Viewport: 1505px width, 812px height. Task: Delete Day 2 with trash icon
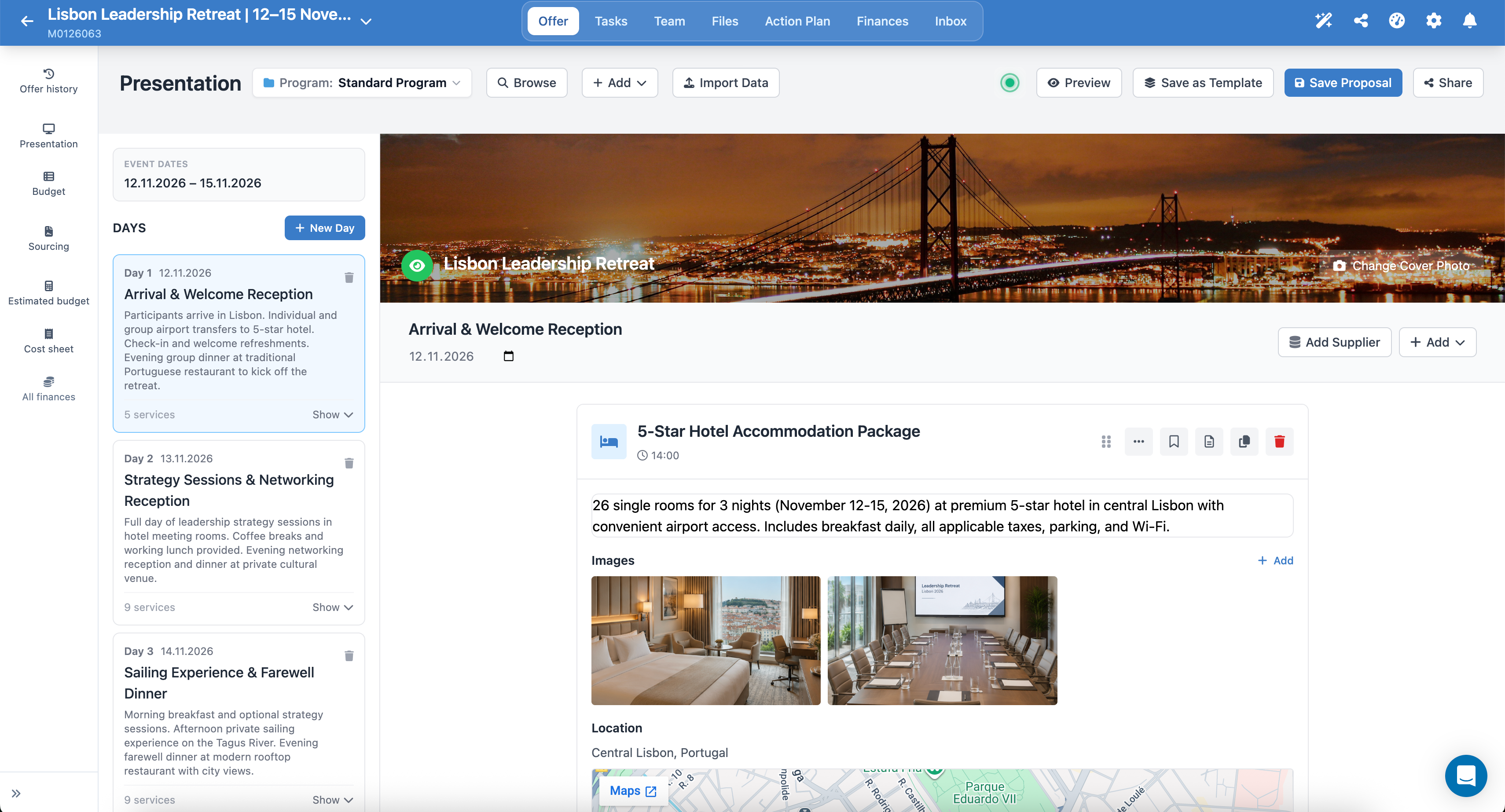pyautogui.click(x=349, y=463)
